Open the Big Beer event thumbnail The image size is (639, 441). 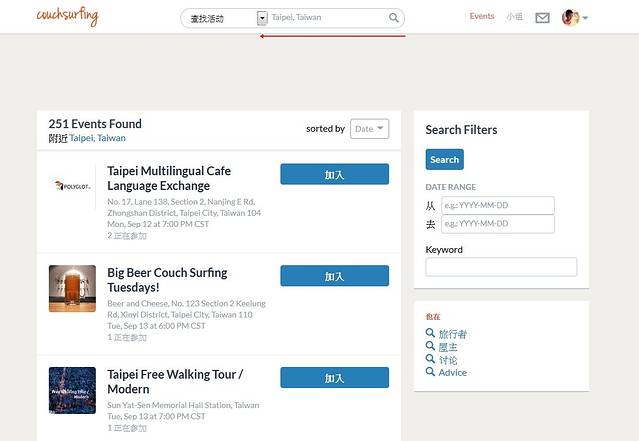point(72,288)
